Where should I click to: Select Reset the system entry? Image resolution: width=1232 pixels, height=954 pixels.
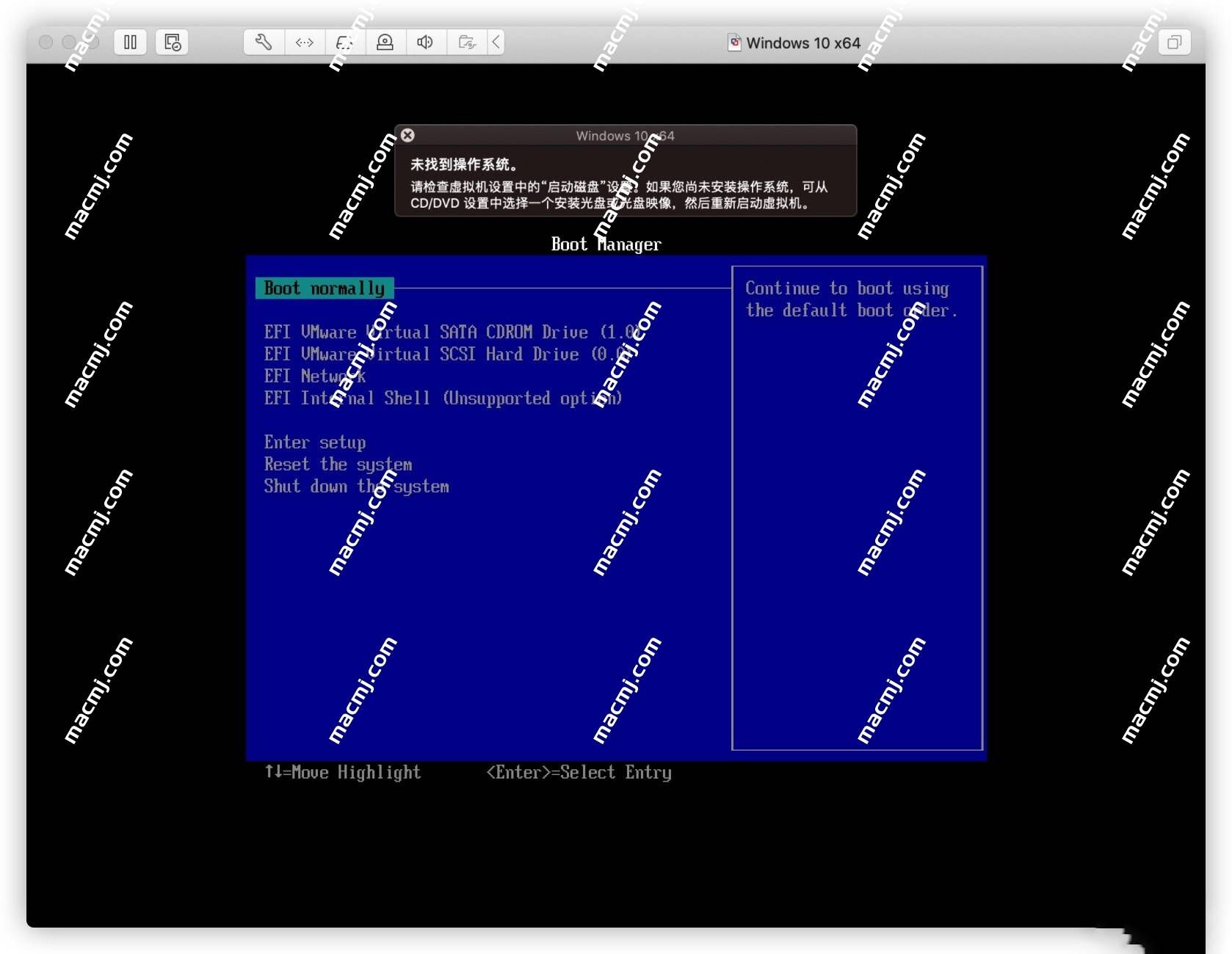point(338,465)
